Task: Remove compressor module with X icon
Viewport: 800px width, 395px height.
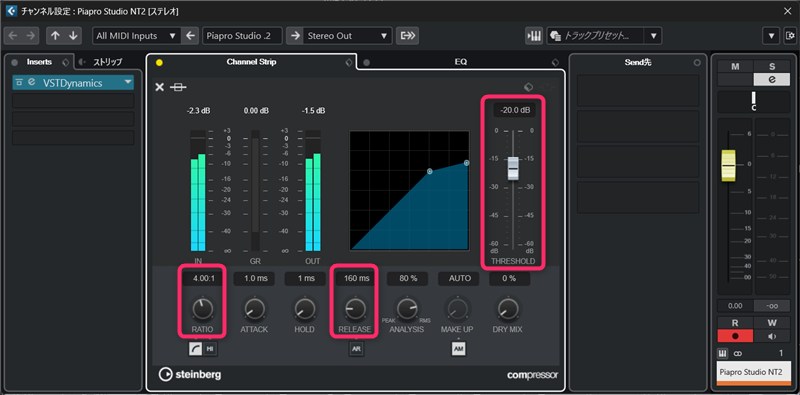Action: tap(160, 87)
